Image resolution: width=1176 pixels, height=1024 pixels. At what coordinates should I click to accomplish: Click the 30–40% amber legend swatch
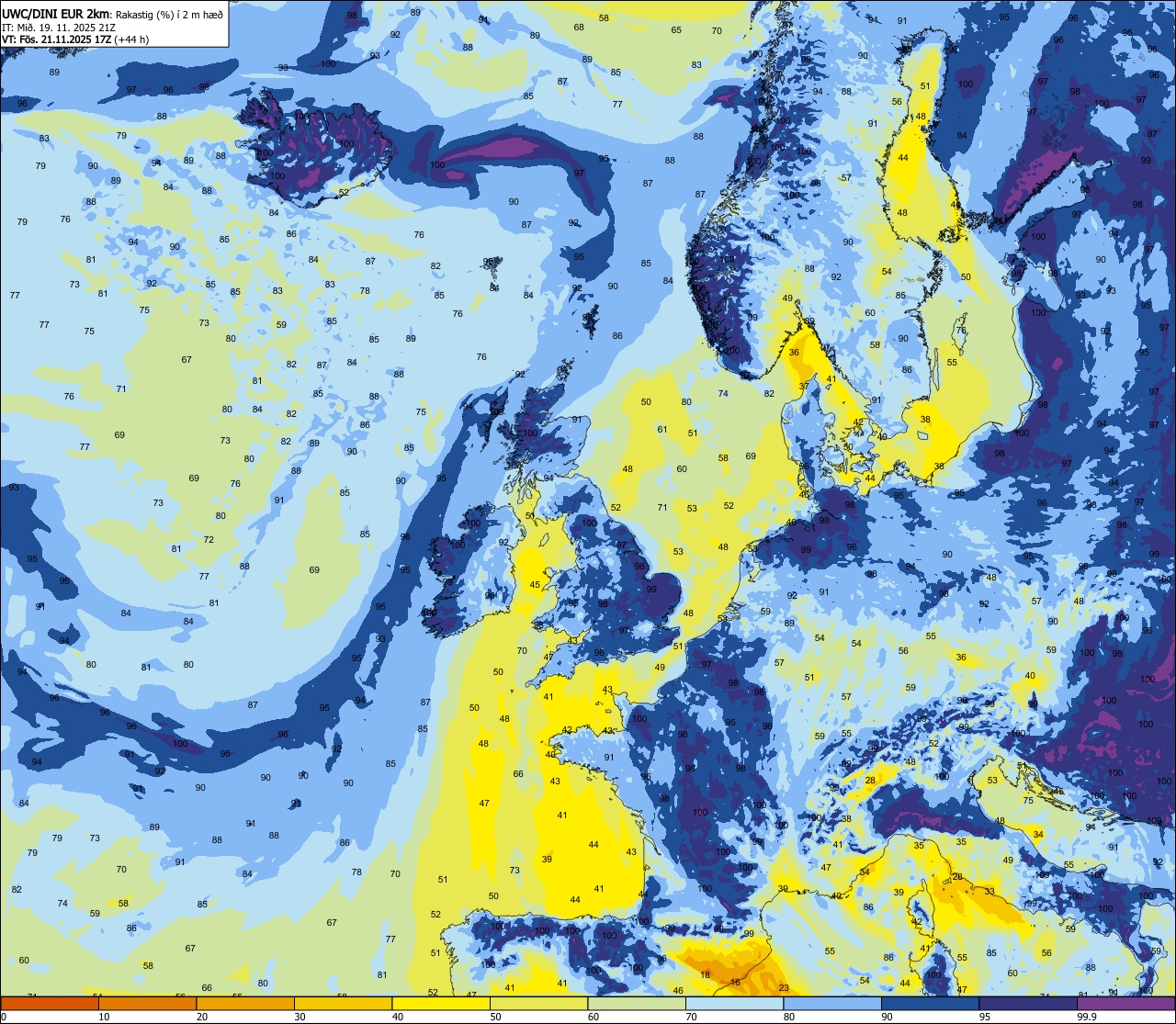click(x=343, y=1003)
